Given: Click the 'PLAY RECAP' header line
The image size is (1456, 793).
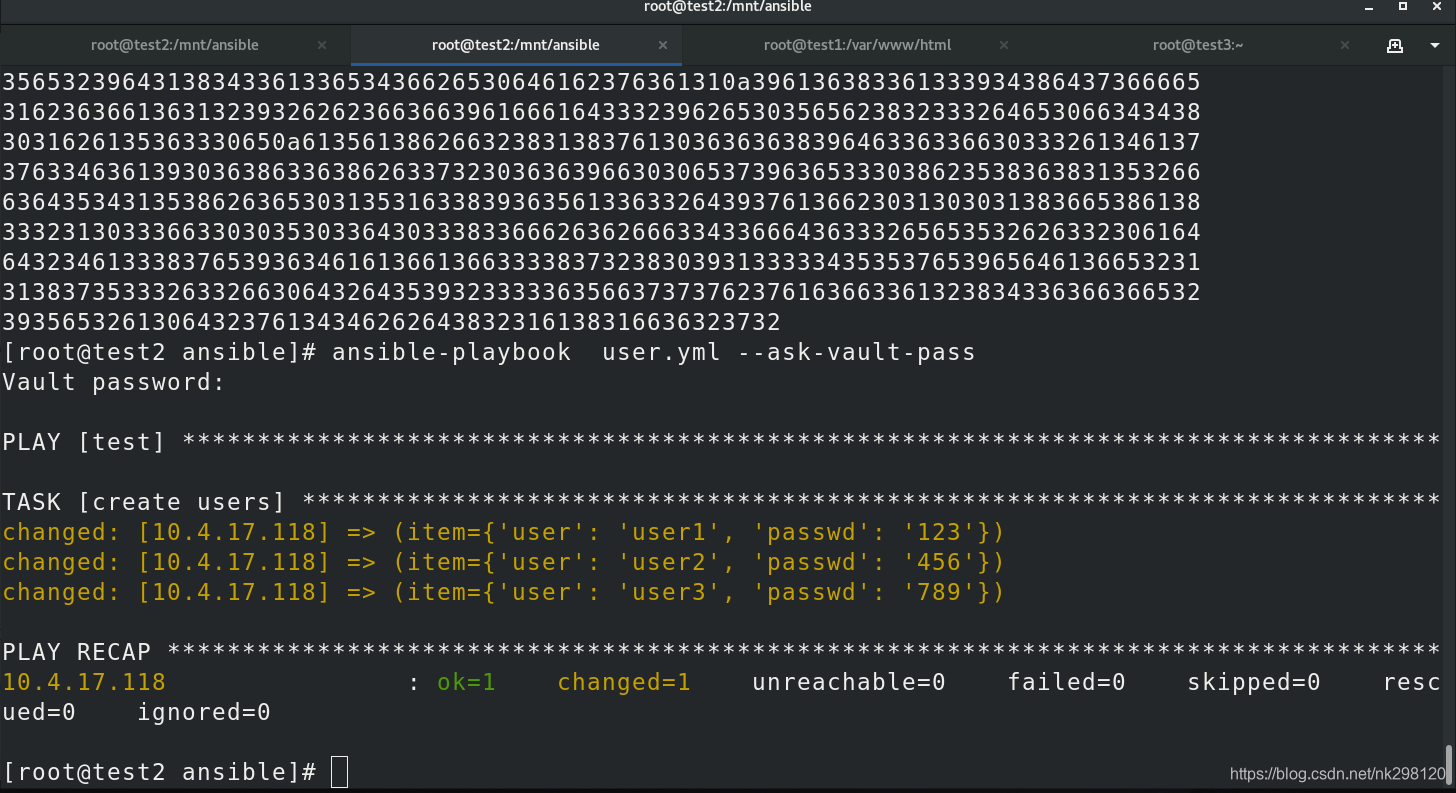Looking at the screenshot, I should click(x=720, y=652).
